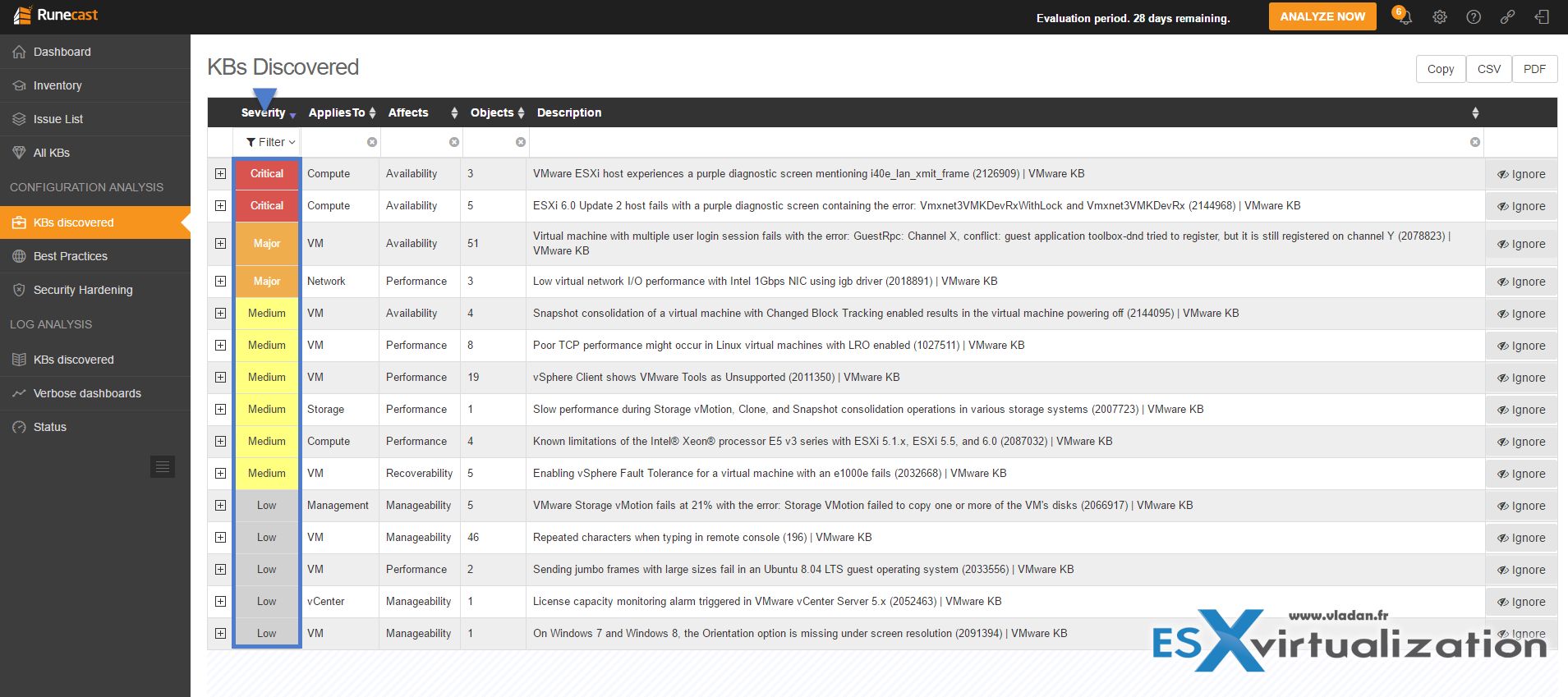Export the table as CSV
Viewport: 1568px width, 697px height.
1488,69
